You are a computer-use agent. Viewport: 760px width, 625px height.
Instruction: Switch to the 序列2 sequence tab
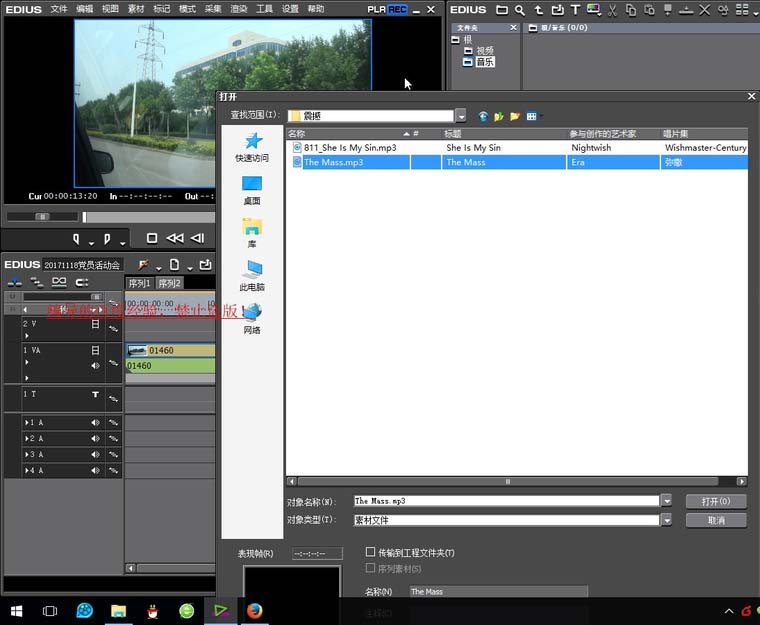pyautogui.click(x=169, y=283)
